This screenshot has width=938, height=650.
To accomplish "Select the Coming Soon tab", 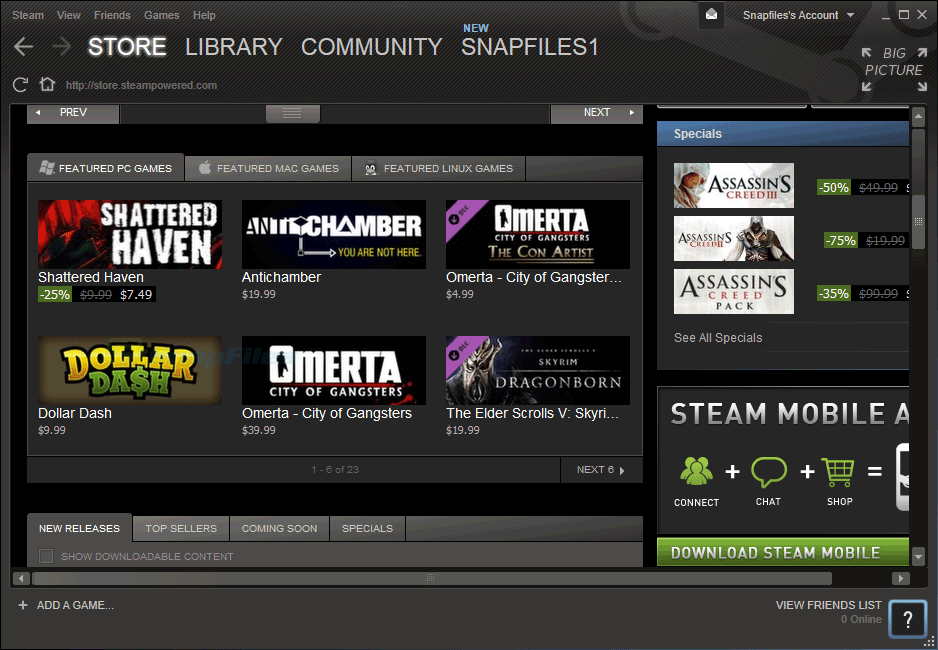I will click(x=279, y=529).
